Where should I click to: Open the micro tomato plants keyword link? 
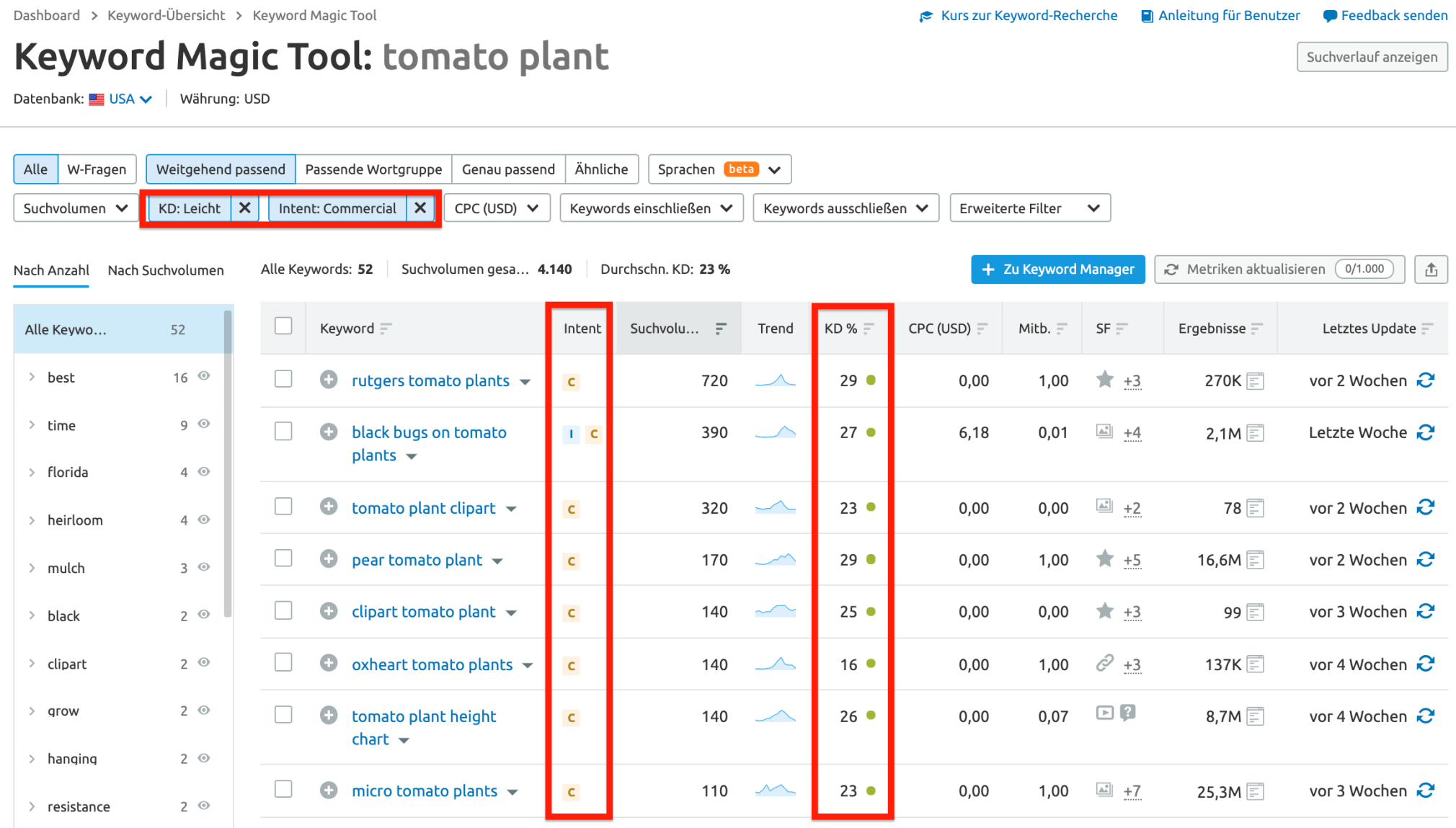(x=425, y=791)
